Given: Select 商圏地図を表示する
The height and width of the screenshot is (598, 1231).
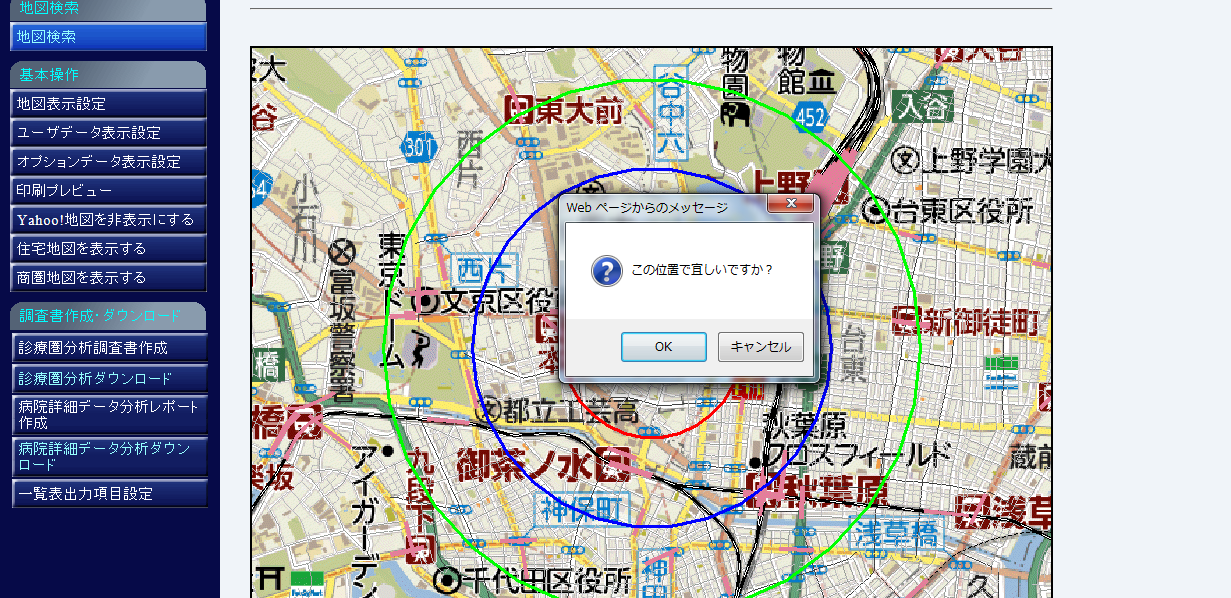Looking at the screenshot, I should click(108, 277).
